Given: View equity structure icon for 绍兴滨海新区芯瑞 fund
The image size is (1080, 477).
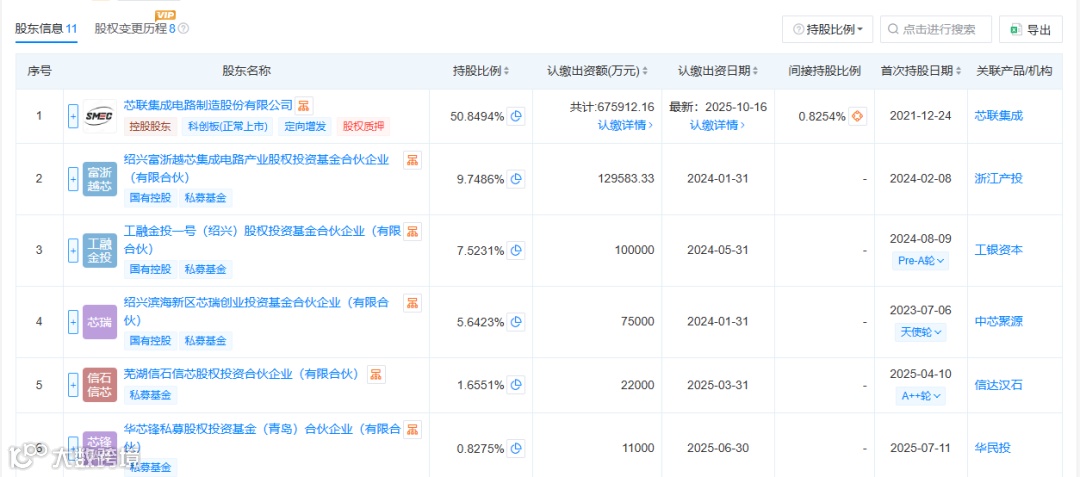Looking at the screenshot, I should 413,302.
